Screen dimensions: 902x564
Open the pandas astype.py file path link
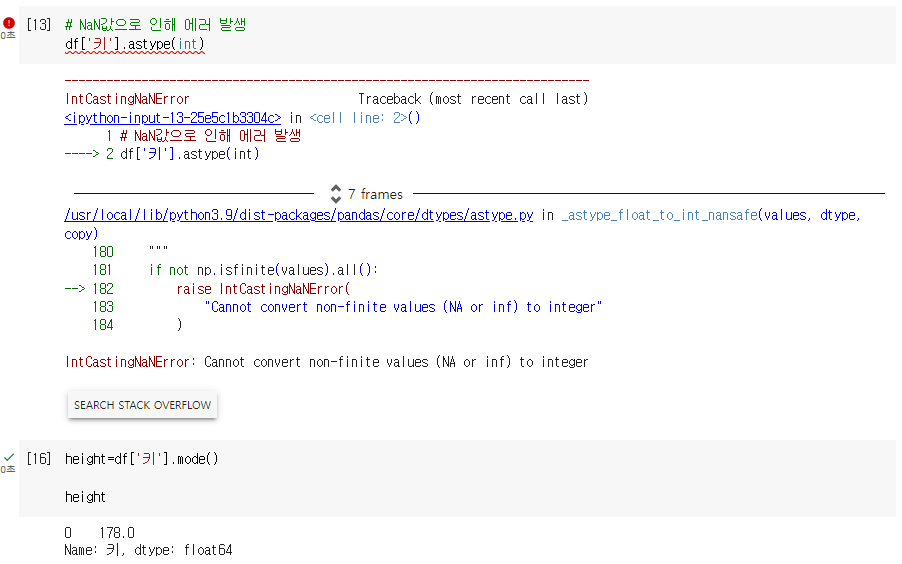[299, 215]
